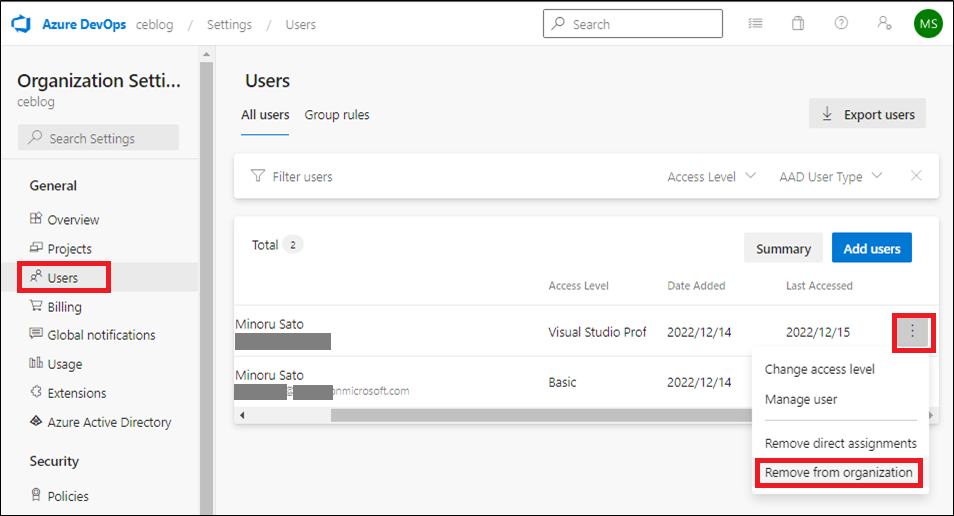Click the Add users button
Viewport: 954px width, 516px height.
click(x=871, y=248)
